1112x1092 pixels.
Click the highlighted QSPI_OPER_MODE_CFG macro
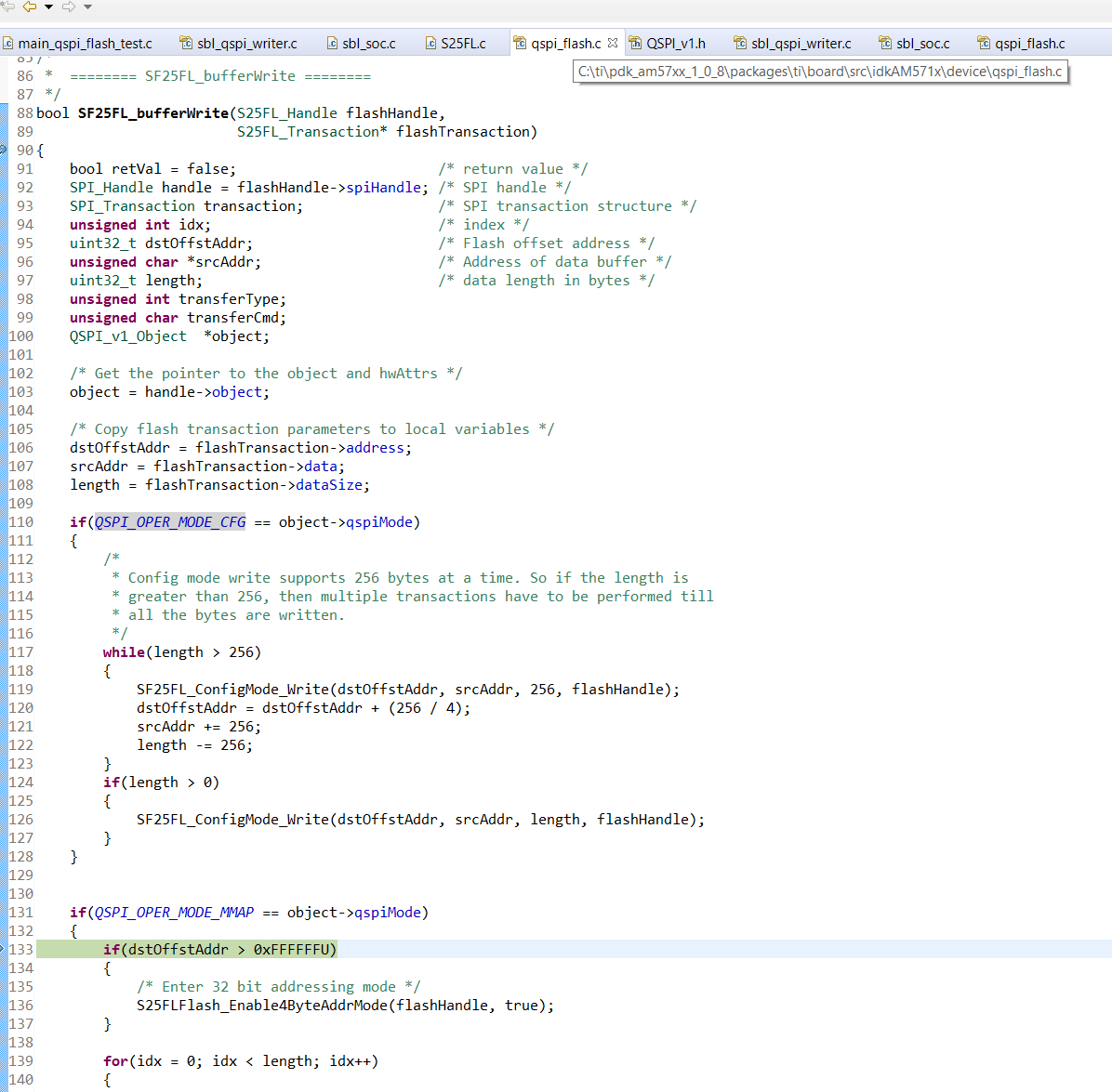click(x=170, y=522)
